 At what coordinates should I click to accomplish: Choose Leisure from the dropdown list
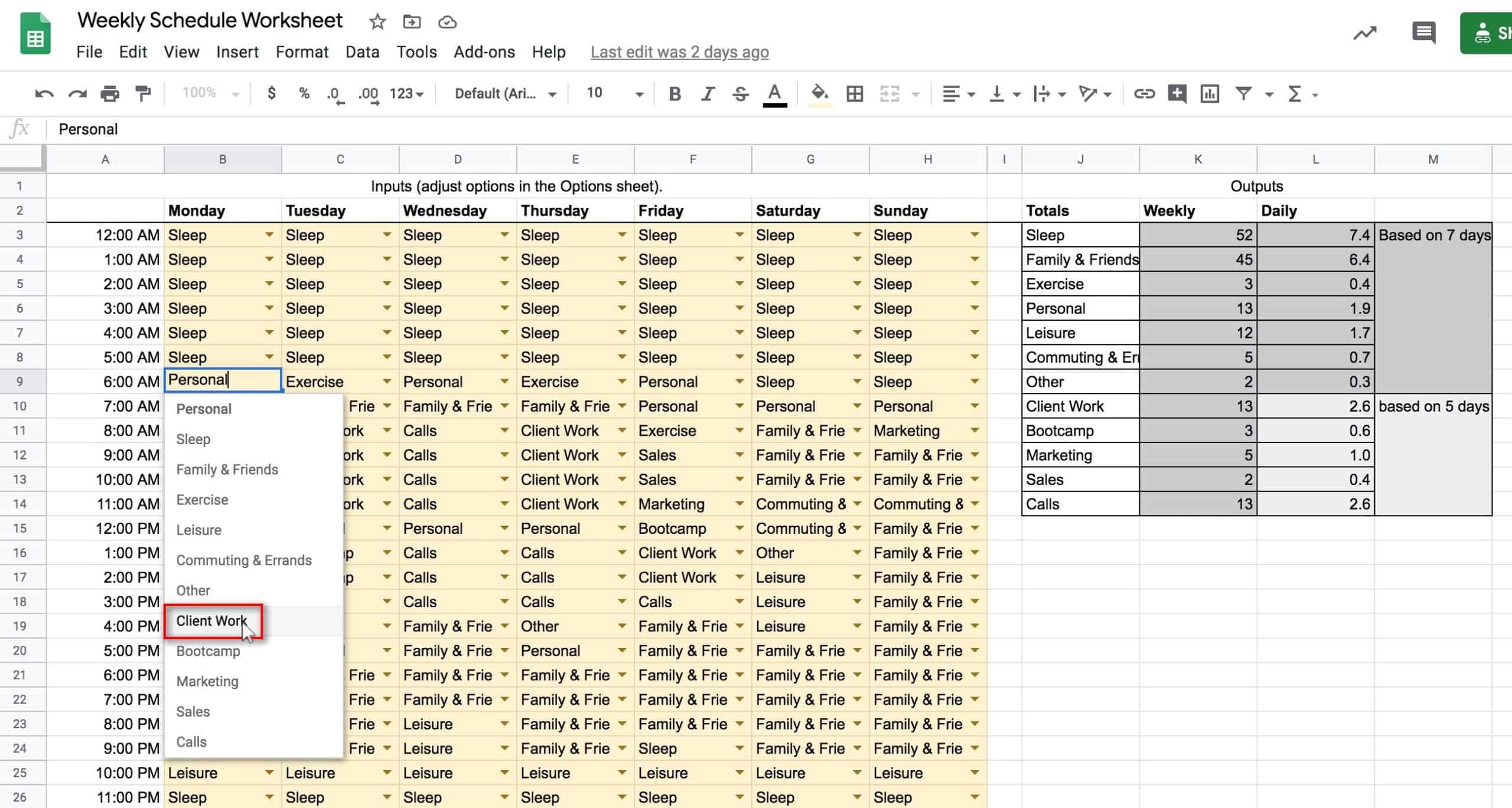(254, 530)
